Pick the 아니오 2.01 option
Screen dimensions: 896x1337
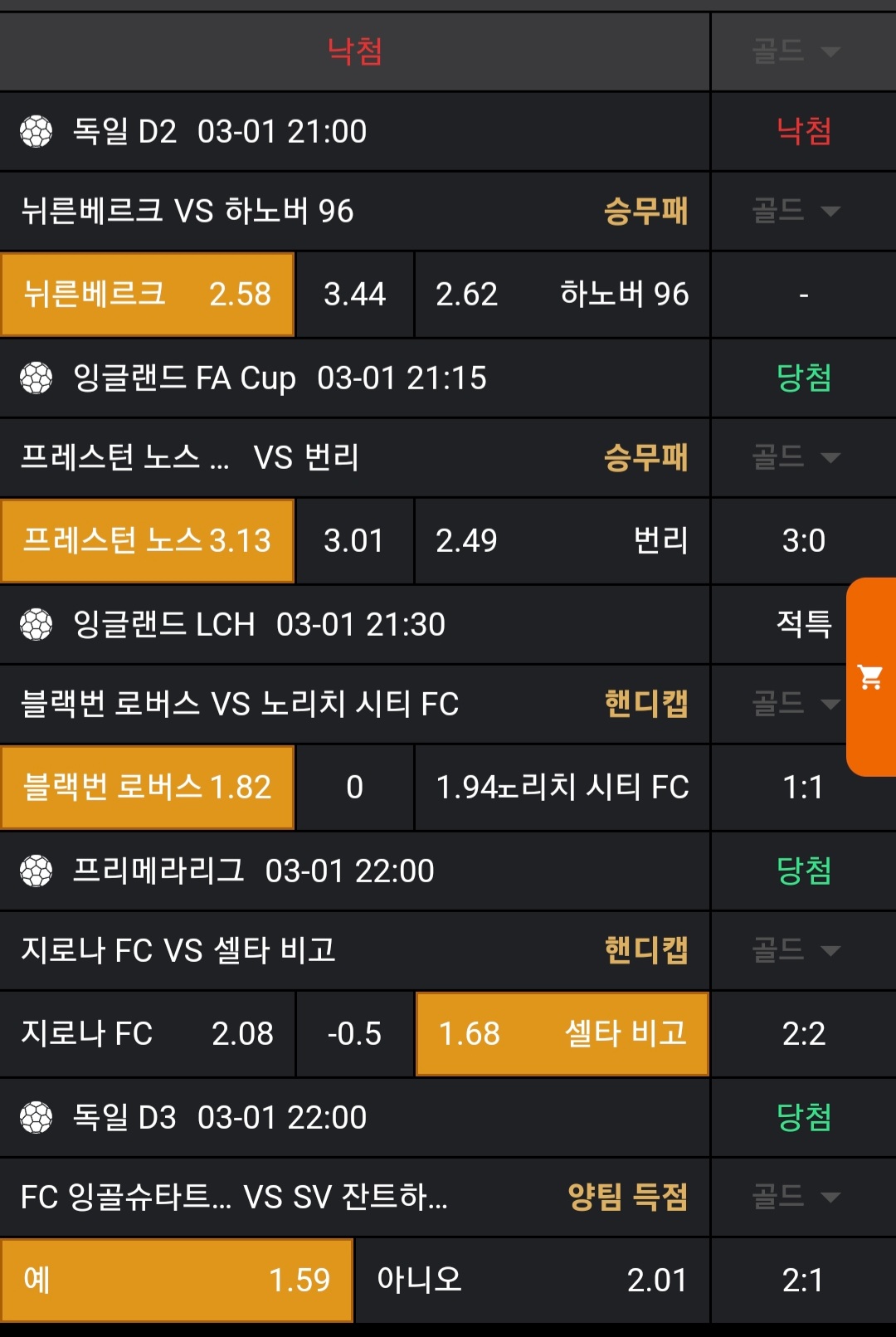pyautogui.click(x=532, y=1280)
